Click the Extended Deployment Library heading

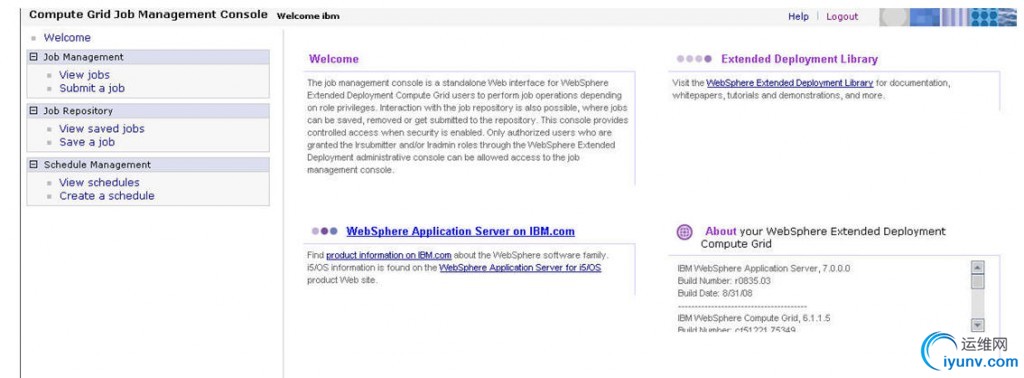799,59
